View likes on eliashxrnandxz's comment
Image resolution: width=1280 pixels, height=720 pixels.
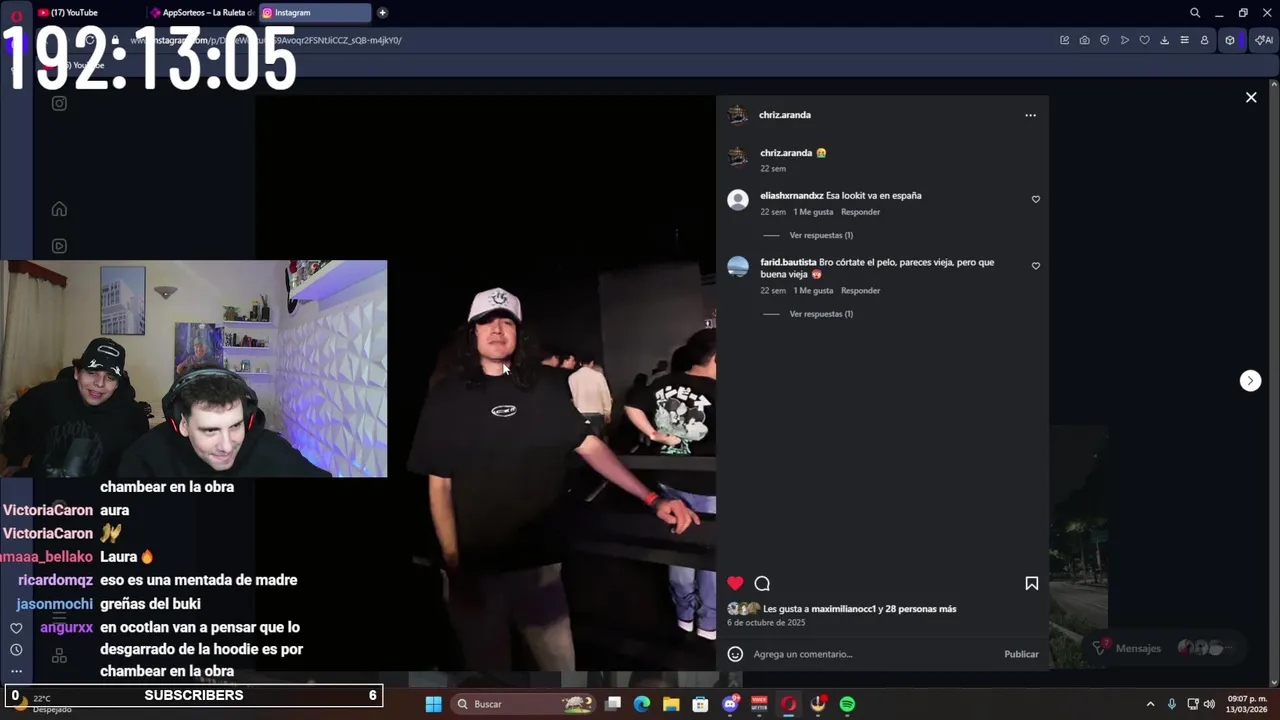pyautogui.click(x=813, y=212)
